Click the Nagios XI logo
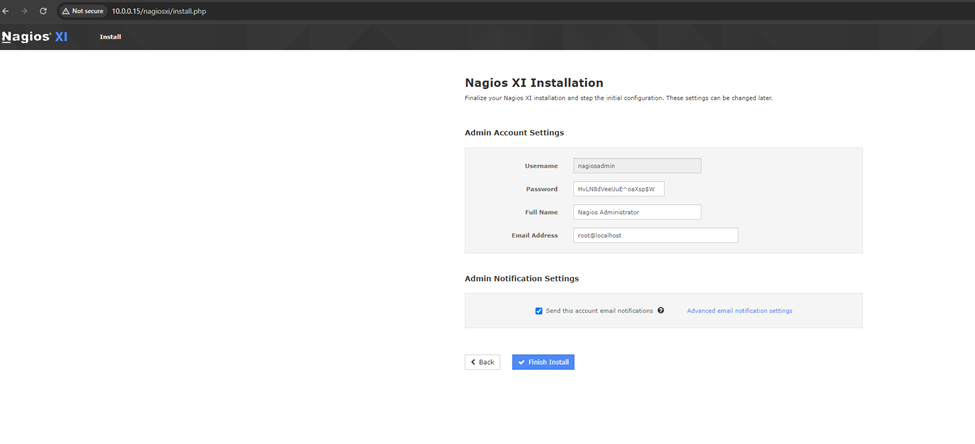Image resolution: width=975 pixels, height=444 pixels. point(35,37)
